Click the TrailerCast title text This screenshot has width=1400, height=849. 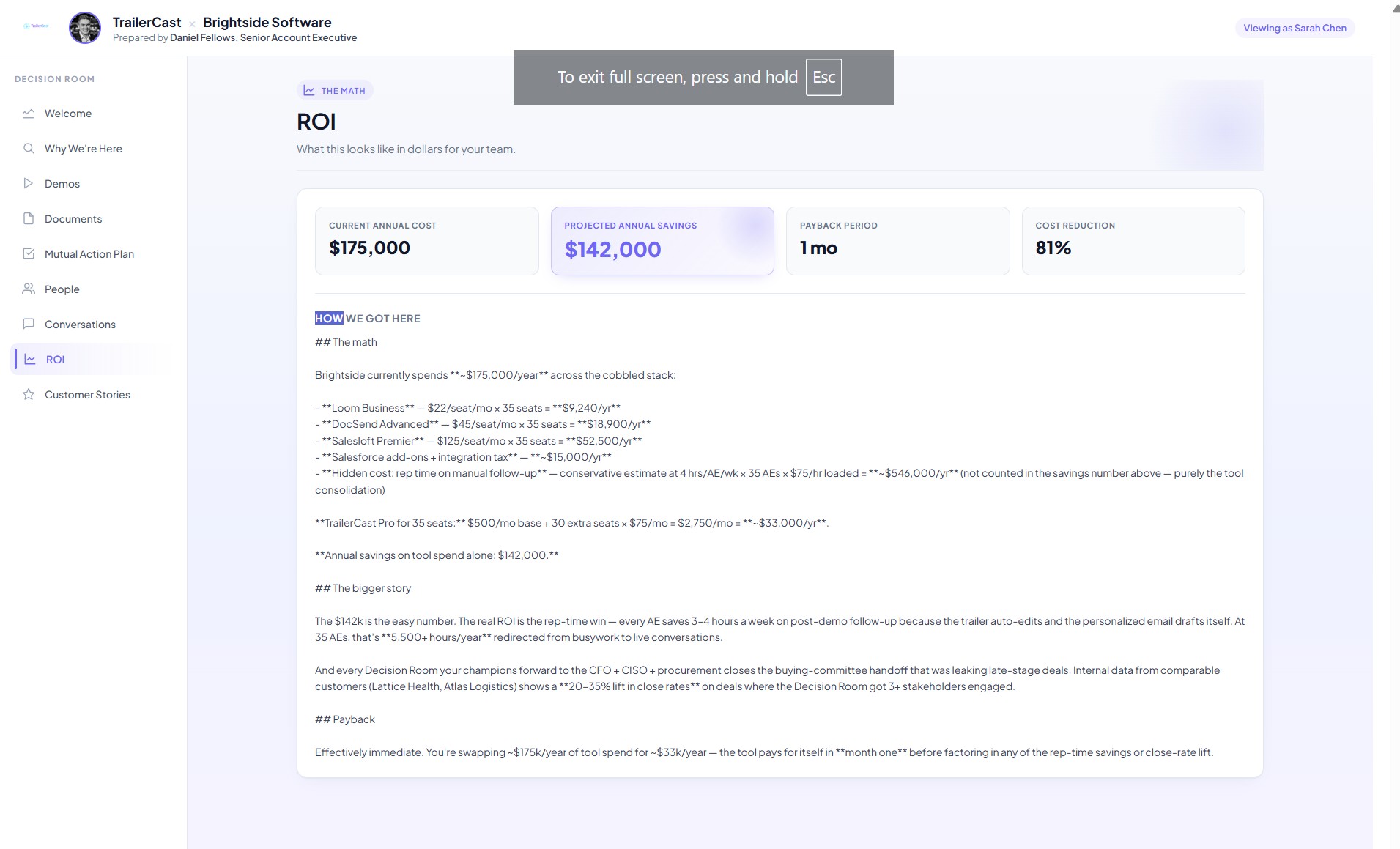pos(147,23)
